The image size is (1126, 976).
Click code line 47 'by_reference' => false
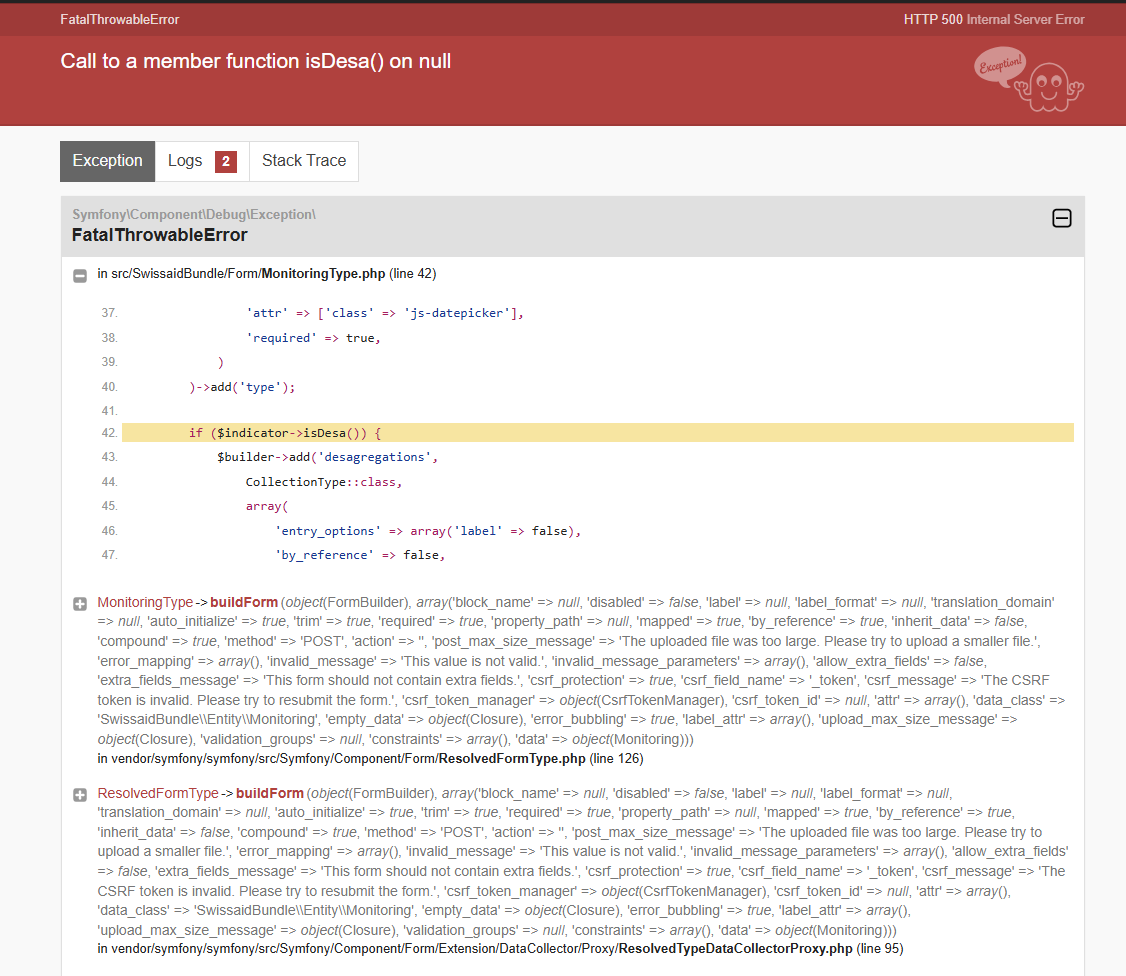360,555
